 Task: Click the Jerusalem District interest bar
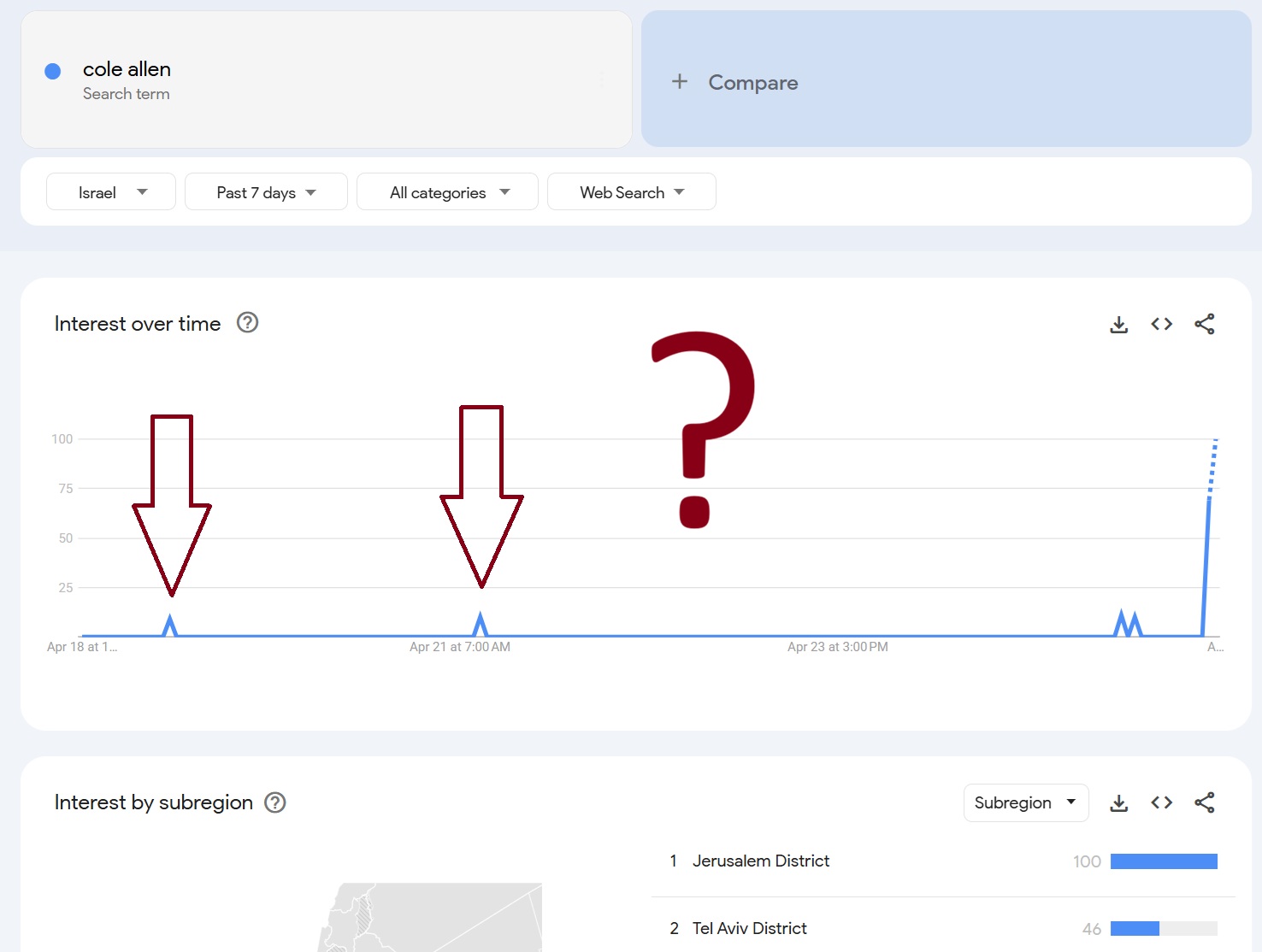1164,861
